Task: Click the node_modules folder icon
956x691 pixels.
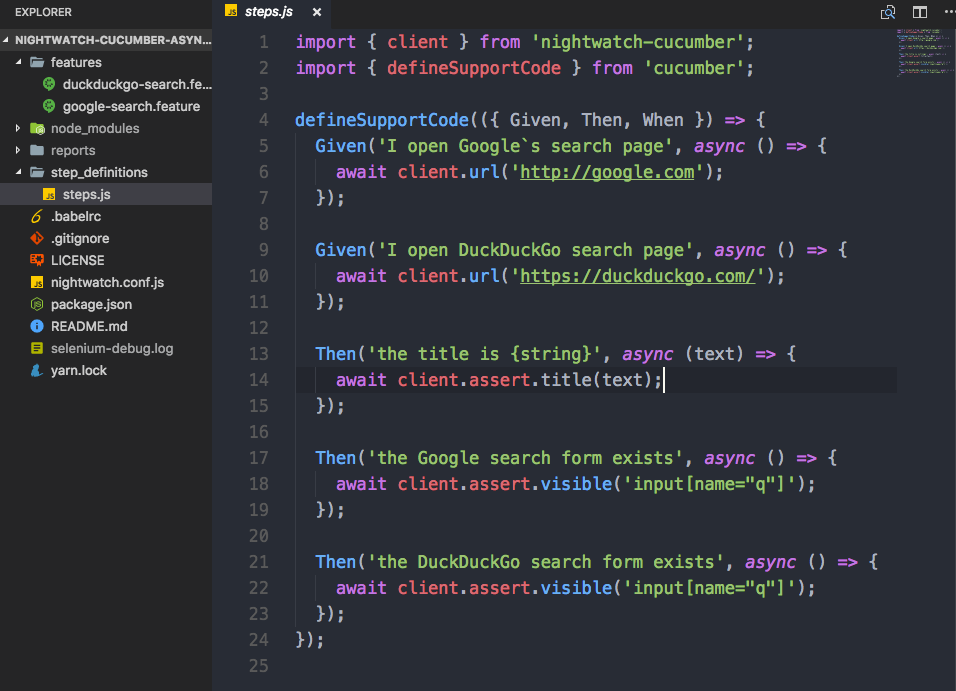Action: (x=37, y=128)
